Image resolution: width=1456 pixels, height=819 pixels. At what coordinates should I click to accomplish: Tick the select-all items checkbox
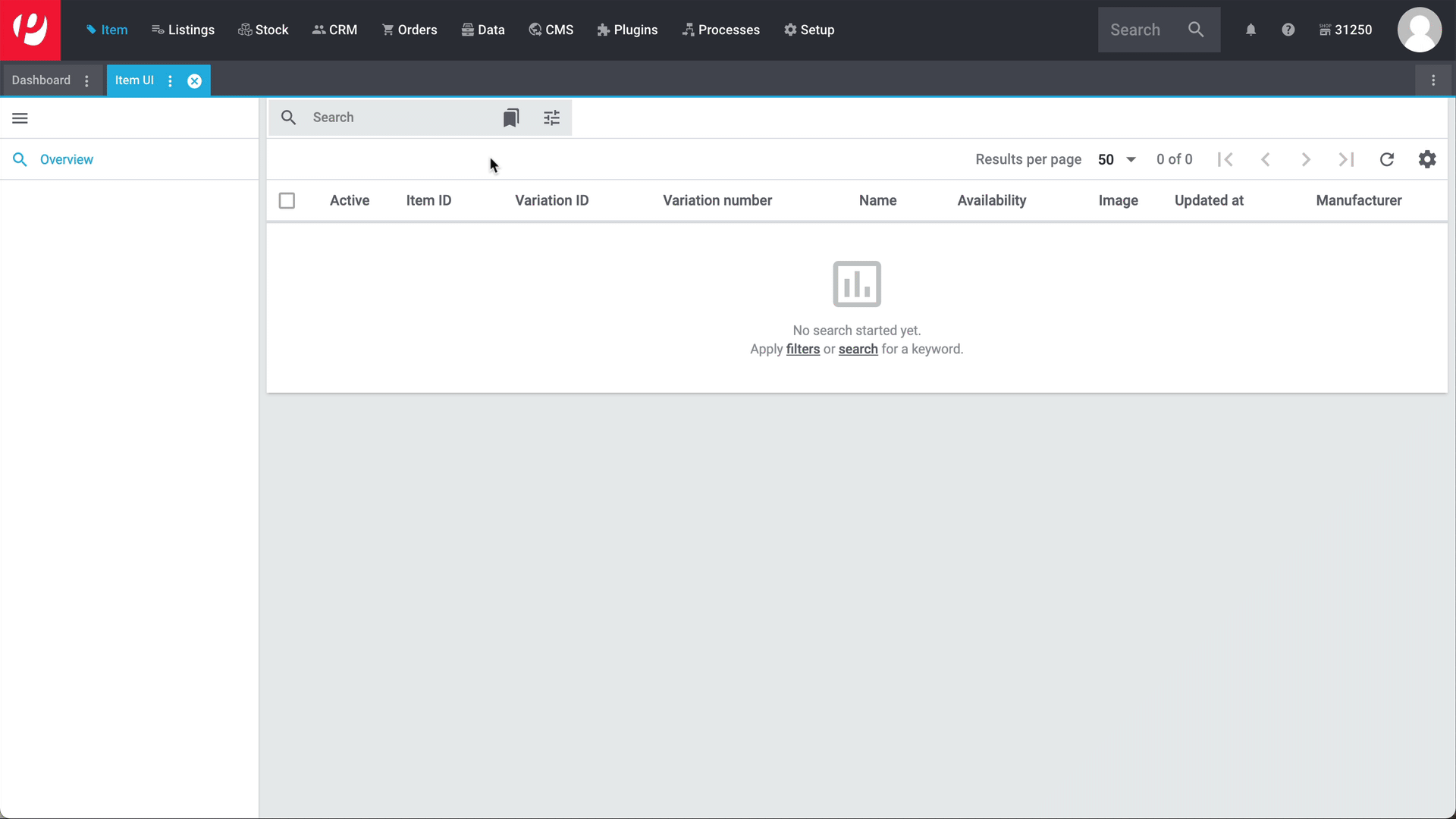(x=287, y=201)
